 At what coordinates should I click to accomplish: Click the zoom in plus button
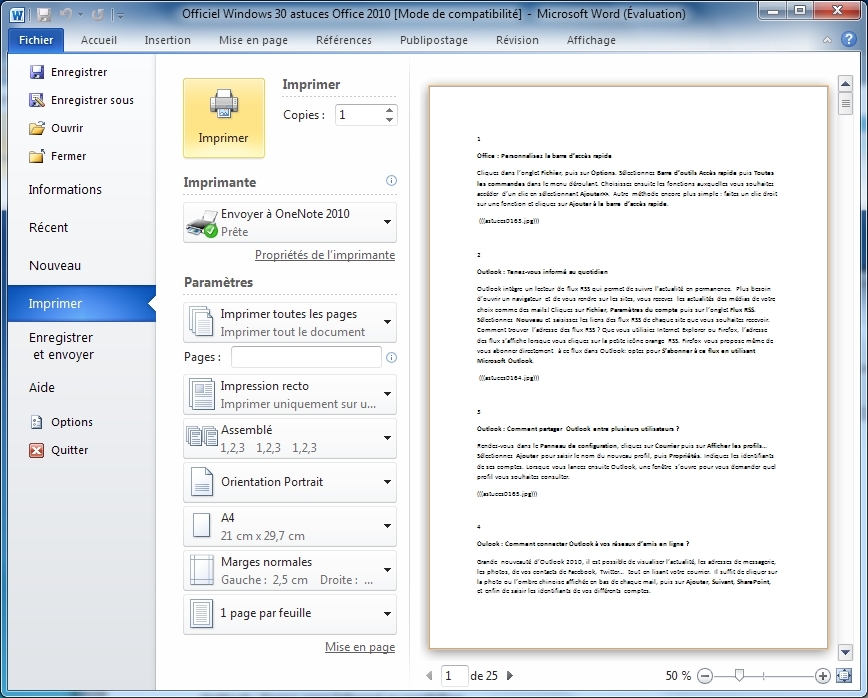click(823, 676)
